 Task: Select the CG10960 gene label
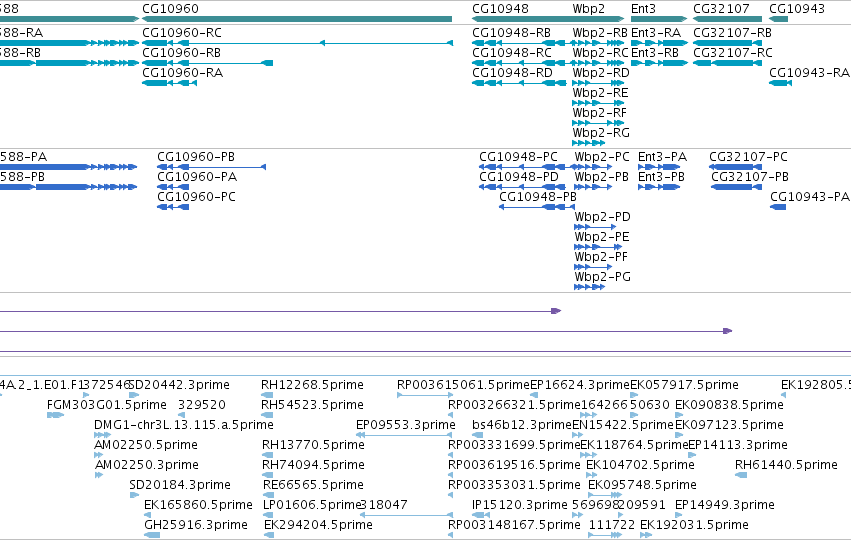point(170,9)
